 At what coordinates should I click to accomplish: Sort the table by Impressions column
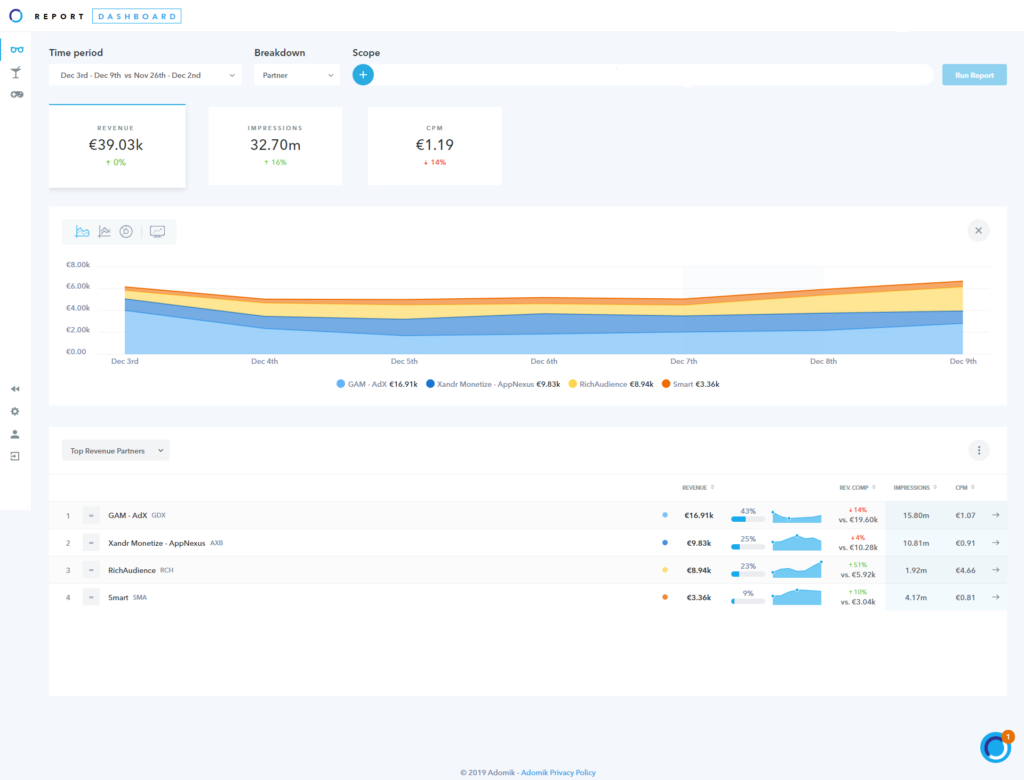click(x=915, y=487)
